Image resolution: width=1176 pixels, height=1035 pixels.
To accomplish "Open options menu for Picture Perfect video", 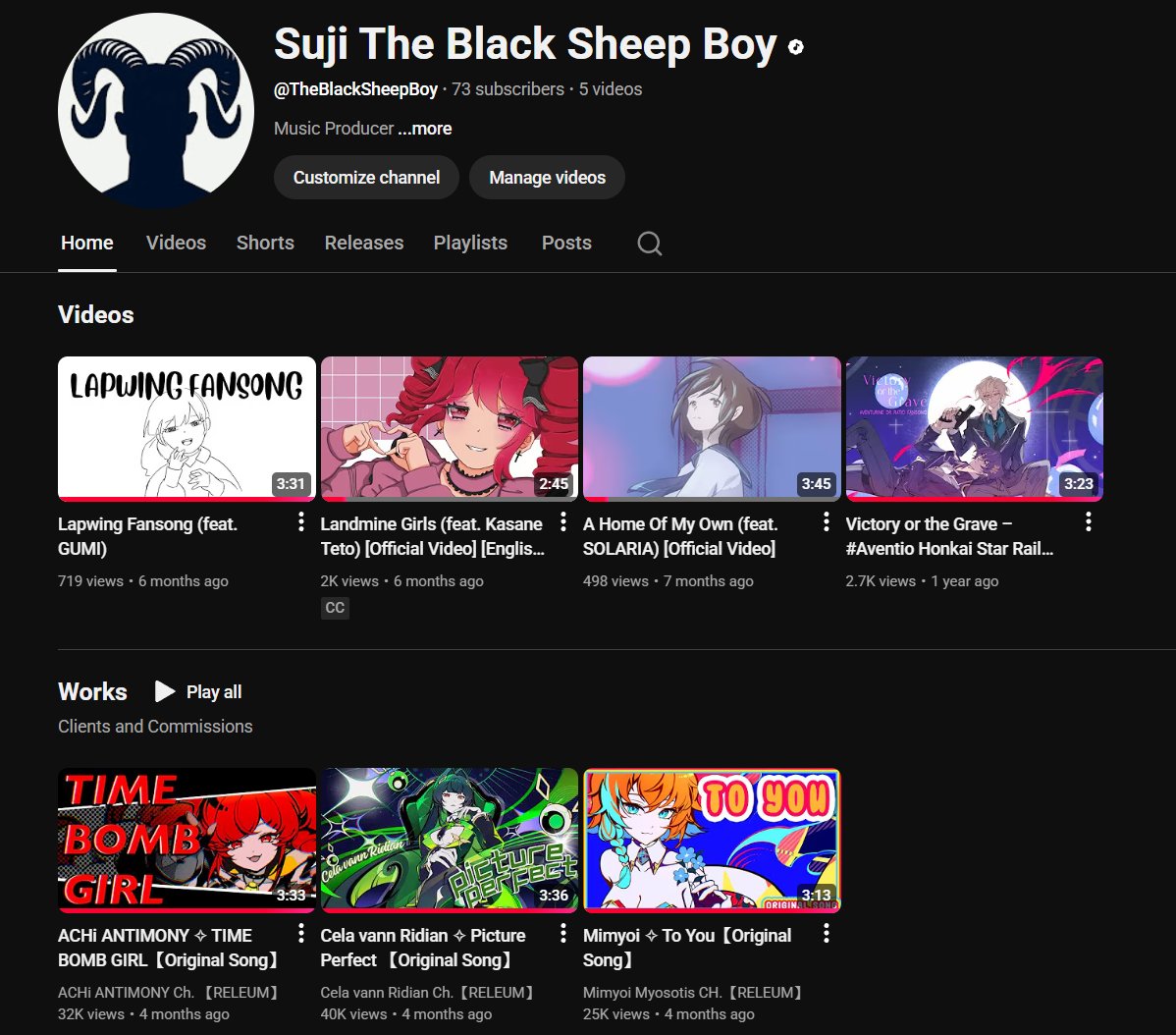I will (563, 933).
